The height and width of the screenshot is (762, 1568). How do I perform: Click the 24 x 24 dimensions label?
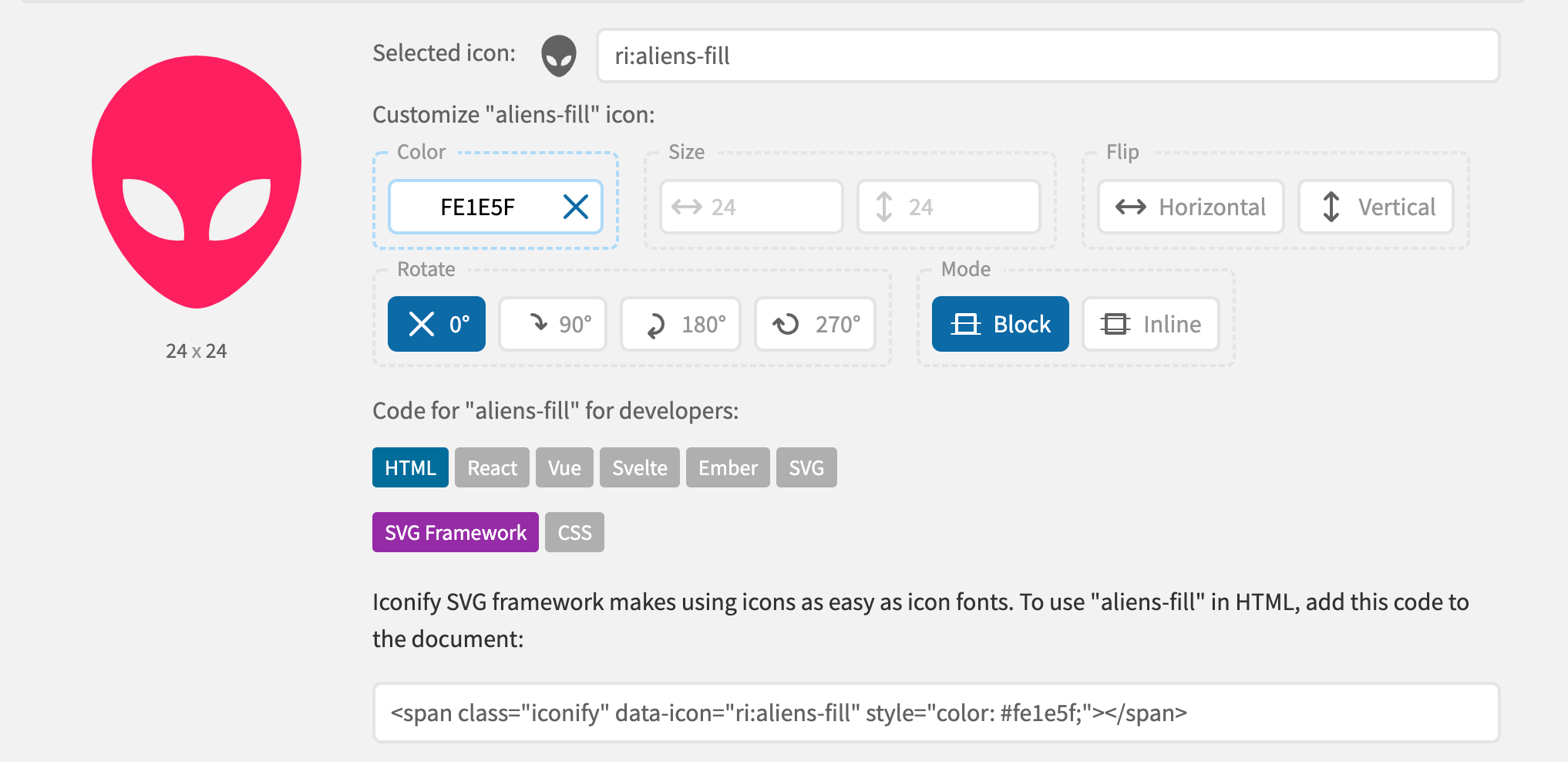pyautogui.click(x=197, y=351)
